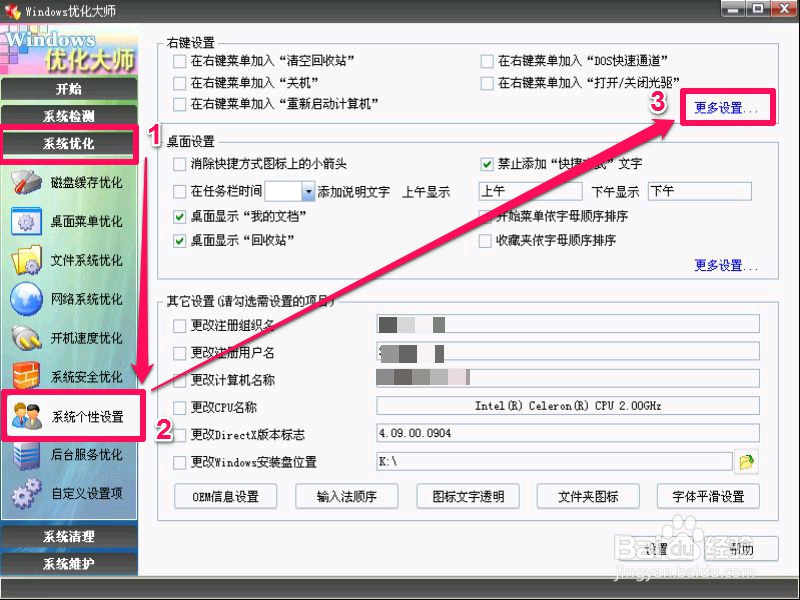Click the 图标文字透明 button

tap(468, 496)
